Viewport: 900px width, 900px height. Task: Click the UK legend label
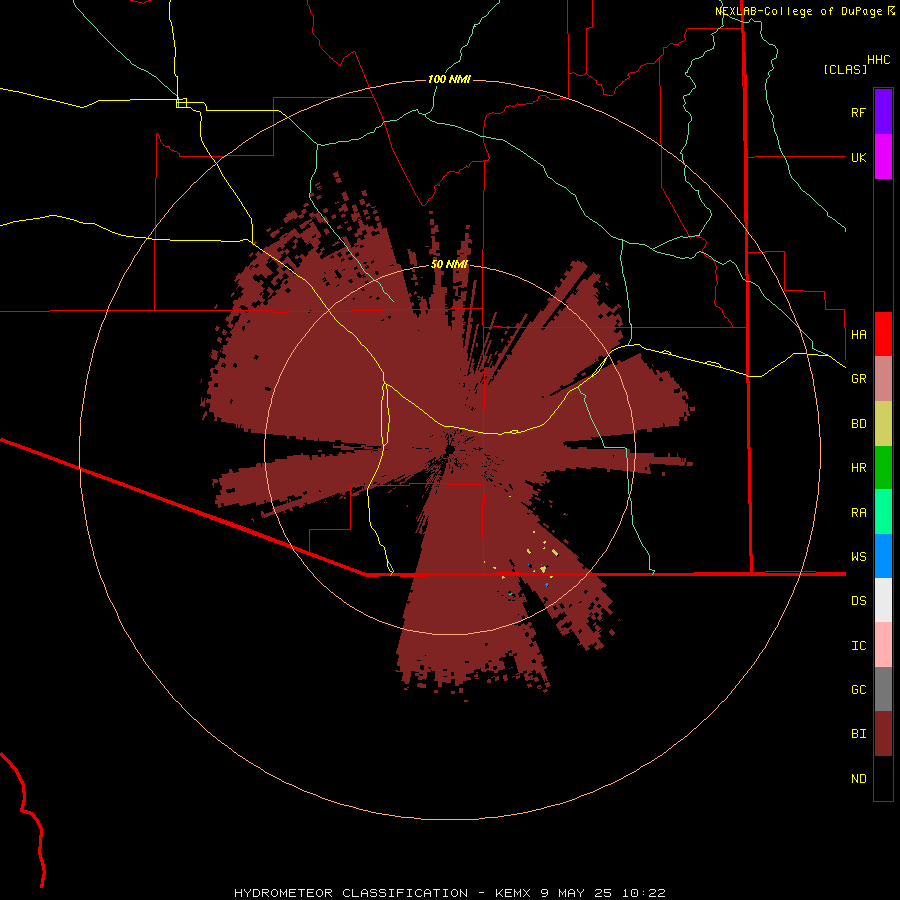[x=858, y=157]
